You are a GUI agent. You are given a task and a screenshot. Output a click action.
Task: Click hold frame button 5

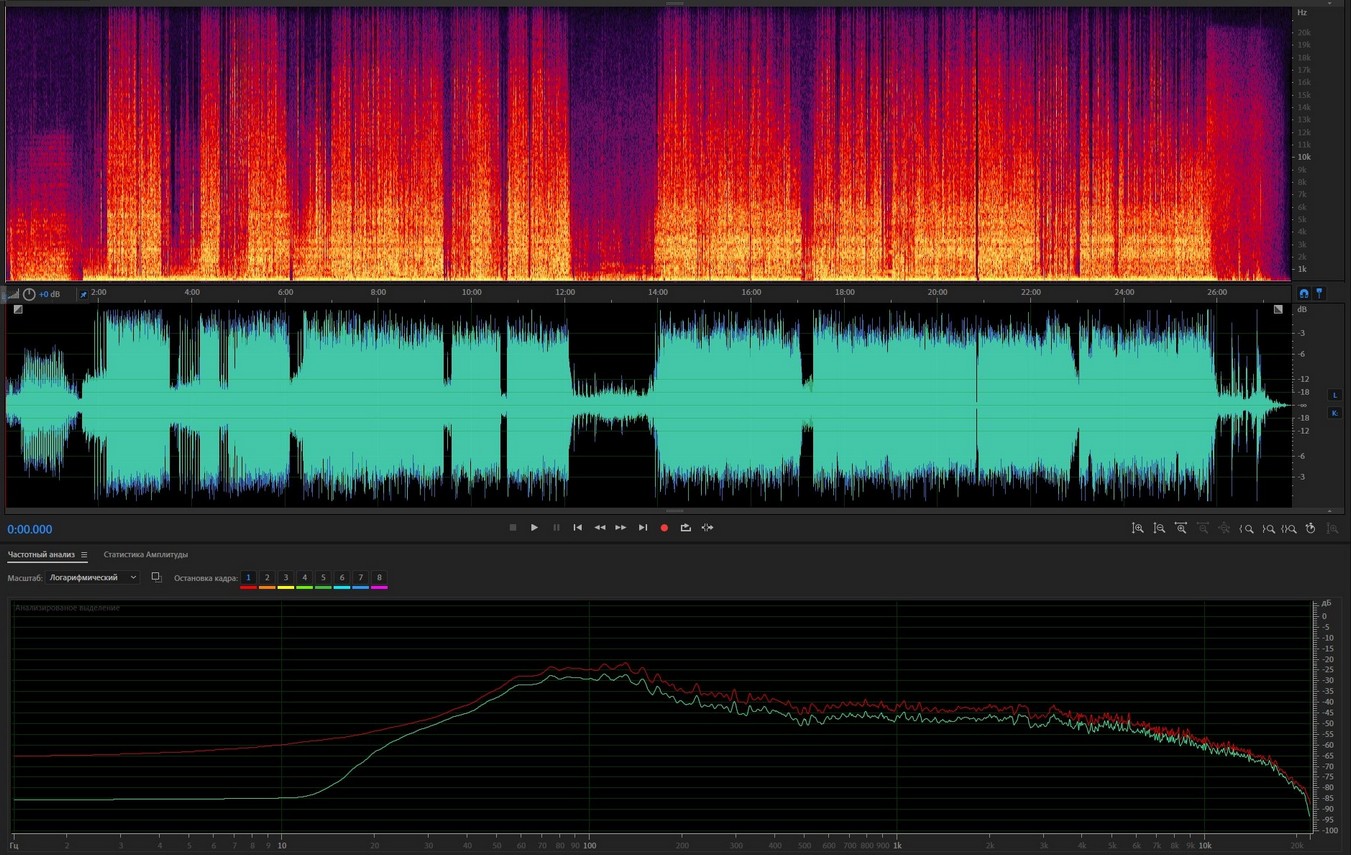323,578
